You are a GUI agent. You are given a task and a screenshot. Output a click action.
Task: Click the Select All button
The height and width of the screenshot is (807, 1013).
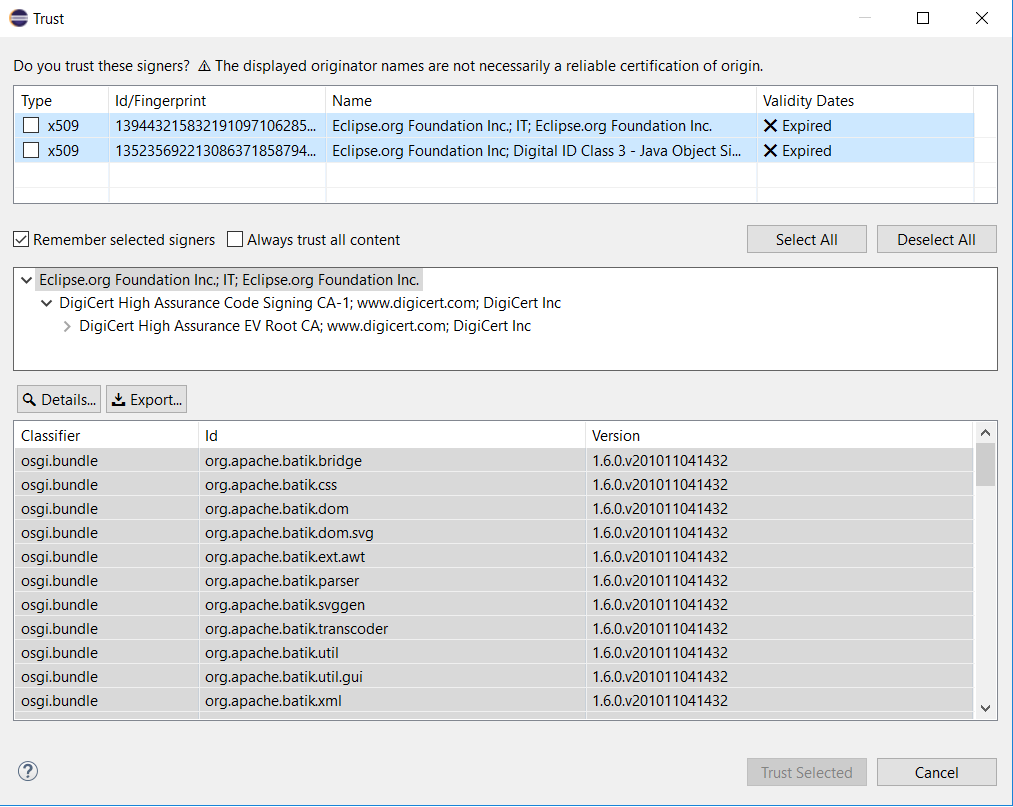click(806, 240)
